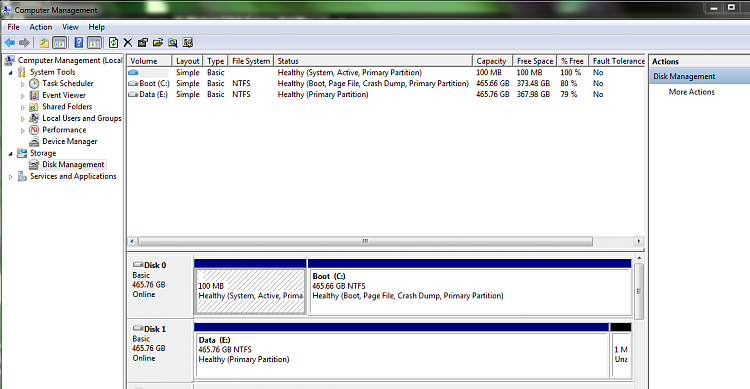This screenshot has height=389, width=750.
Task: Select the Boot (C:) partition block on Disk 0
Action: [470, 287]
